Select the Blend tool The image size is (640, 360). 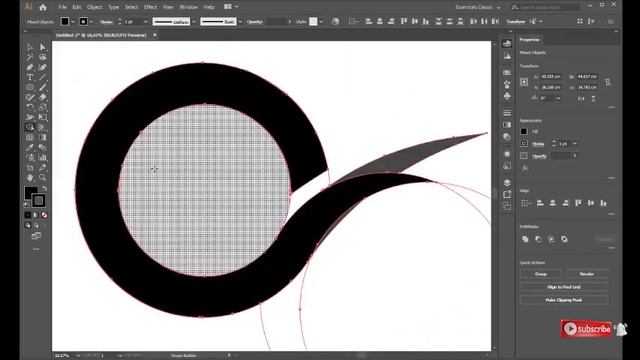(42, 147)
